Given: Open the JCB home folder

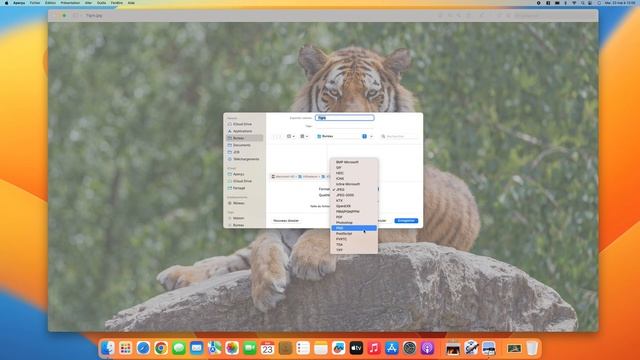Looking at the screenshot, I should [244, 152].
